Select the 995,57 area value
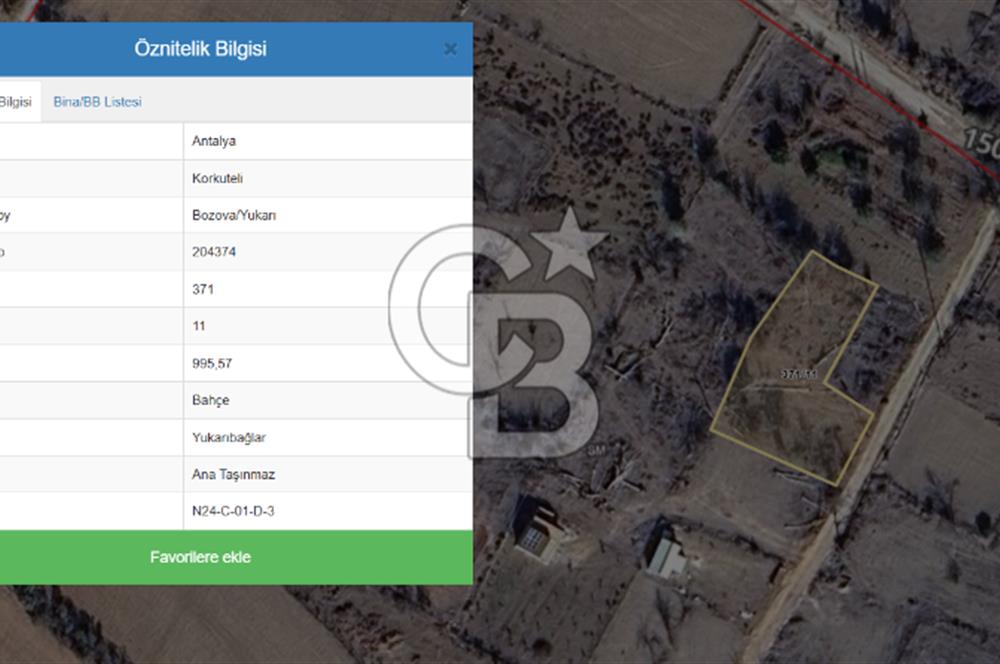Screen dimensions: 1000x664 pos(212,363)
